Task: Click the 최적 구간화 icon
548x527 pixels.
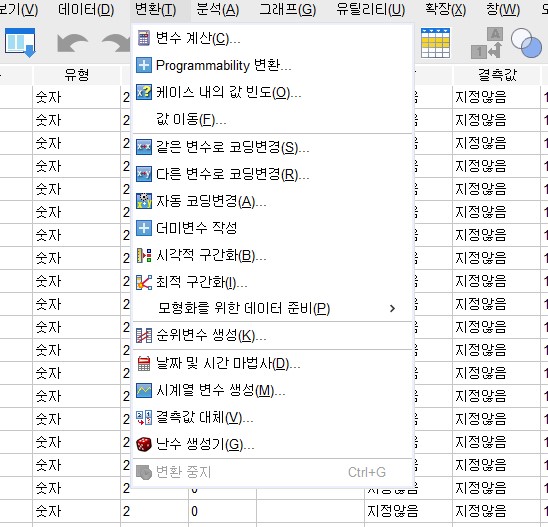Action: pyautogui.click(x=144, y=282)
